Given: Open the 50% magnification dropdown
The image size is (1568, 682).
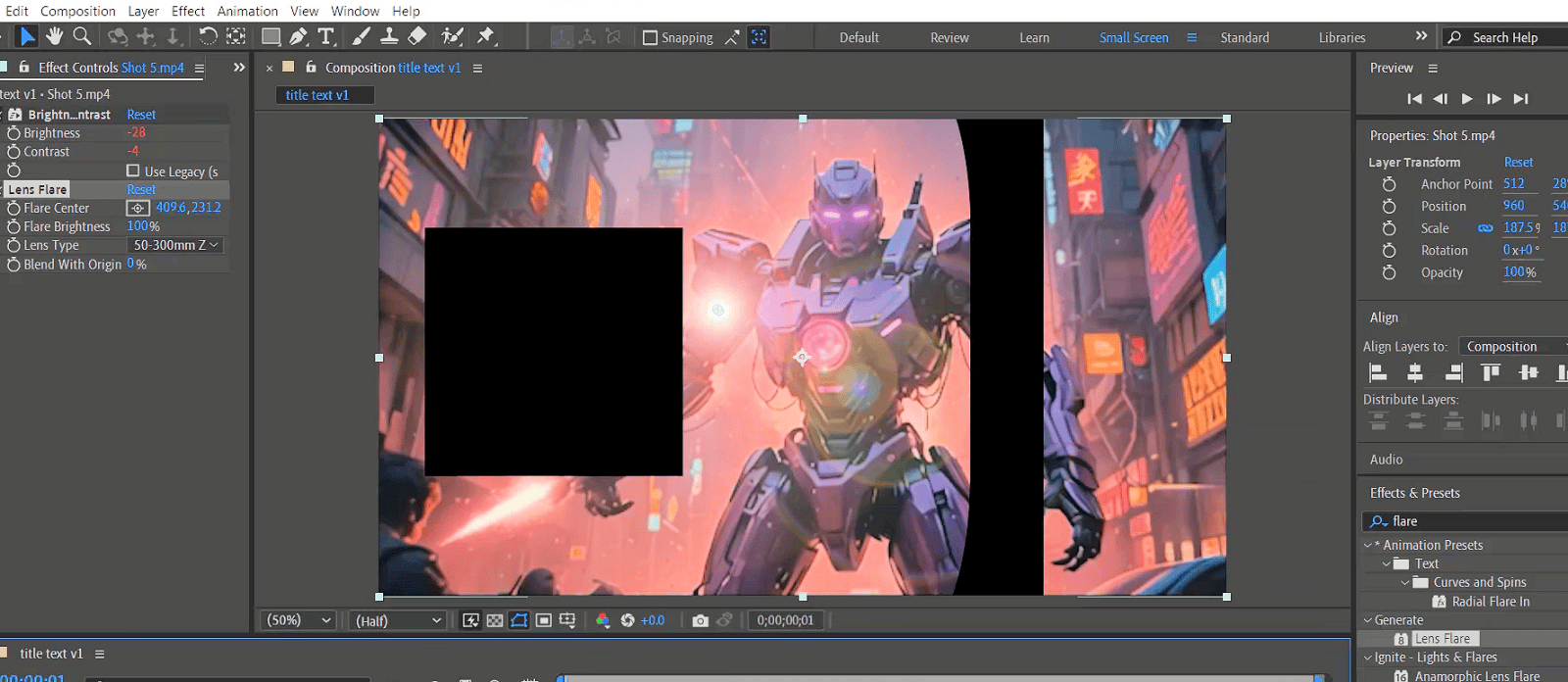Looking at the screenshot, I should pyautogui.click(x=299, y=620).
